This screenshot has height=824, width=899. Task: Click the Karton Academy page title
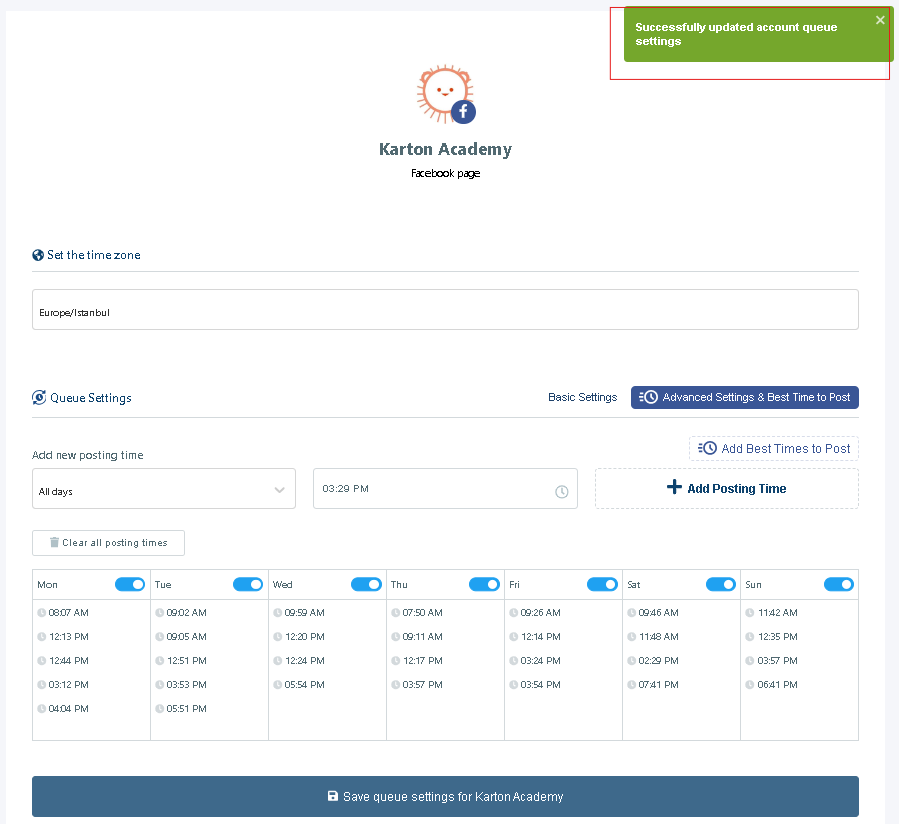coord(445,149)
